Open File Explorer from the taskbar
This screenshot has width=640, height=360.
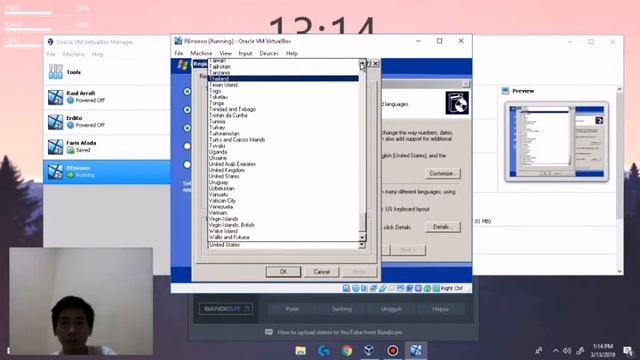[x=301, y=350]
